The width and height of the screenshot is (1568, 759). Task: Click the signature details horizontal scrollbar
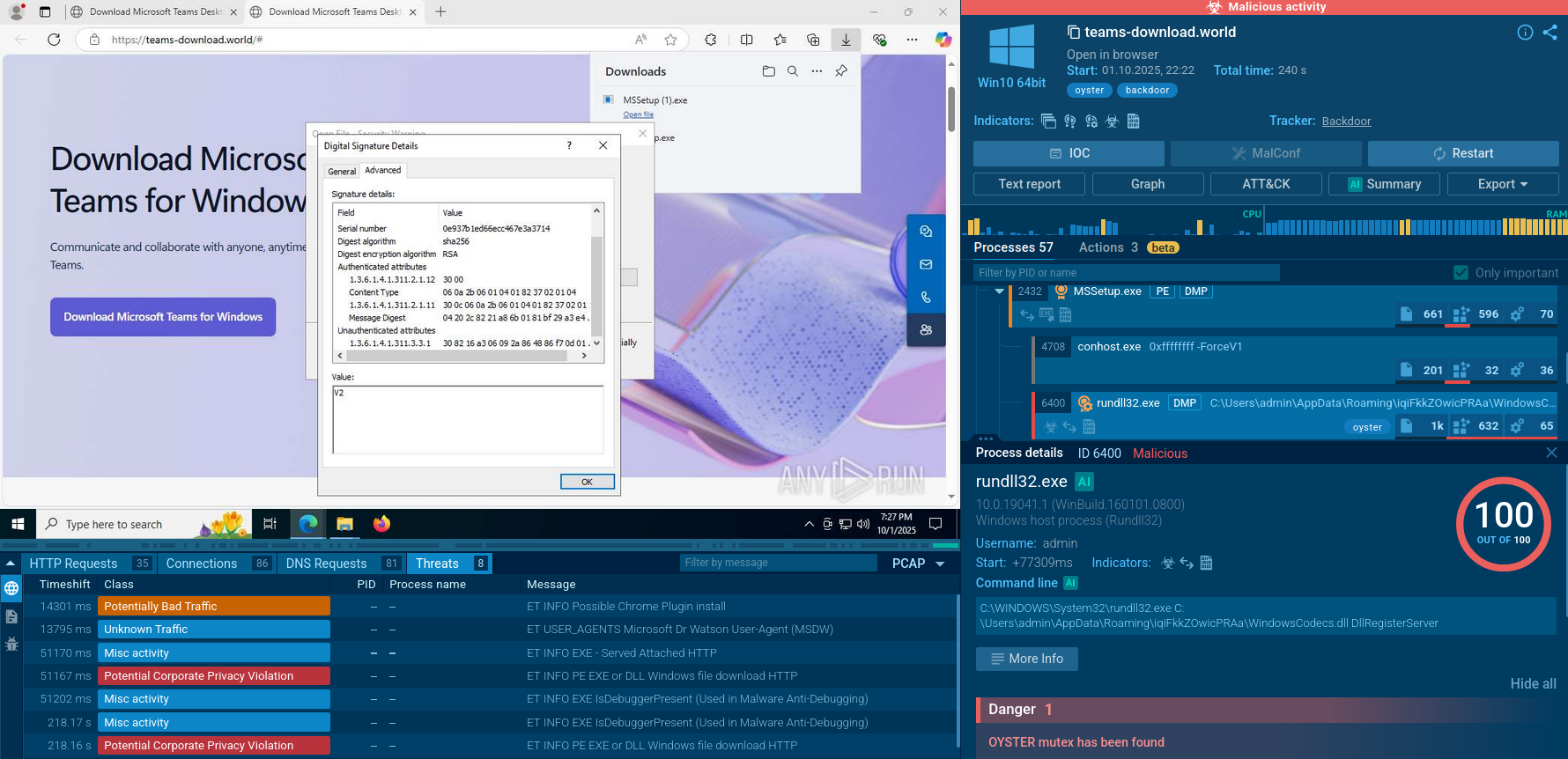456,356
